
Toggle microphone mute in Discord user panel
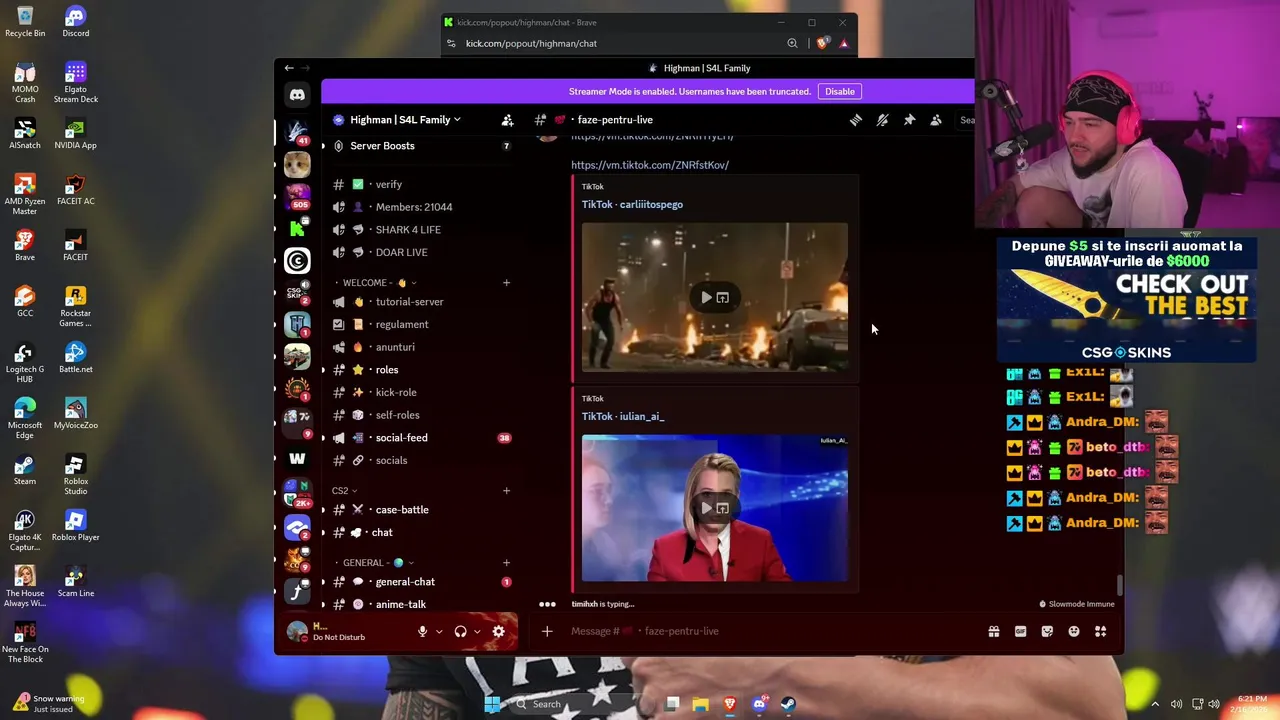[422, 631]
